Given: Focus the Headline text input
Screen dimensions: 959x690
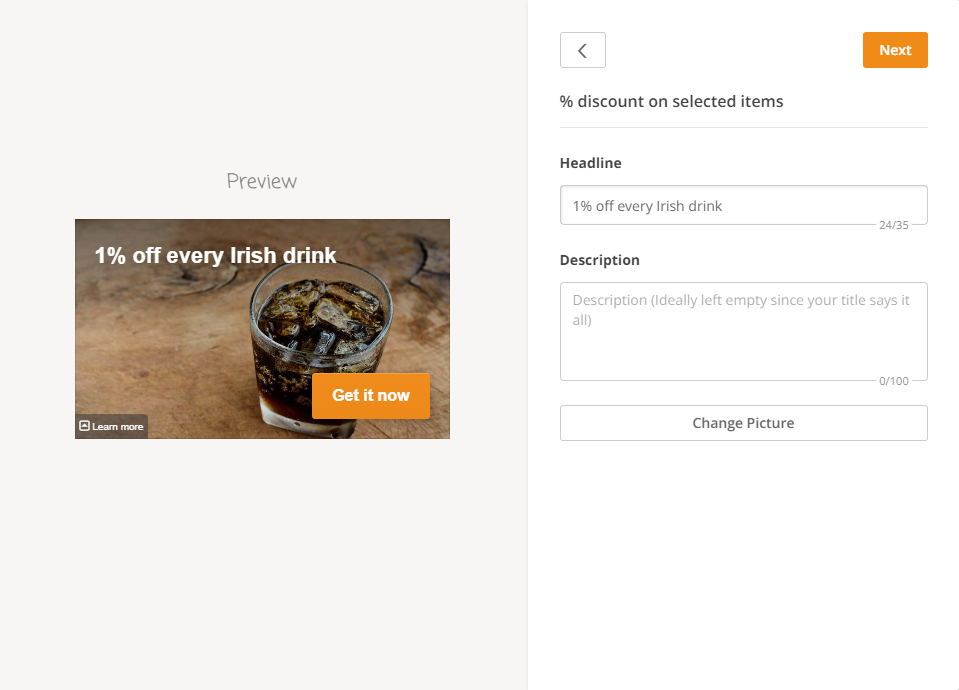Looking at the screenshot, I should tap(742, 206).
